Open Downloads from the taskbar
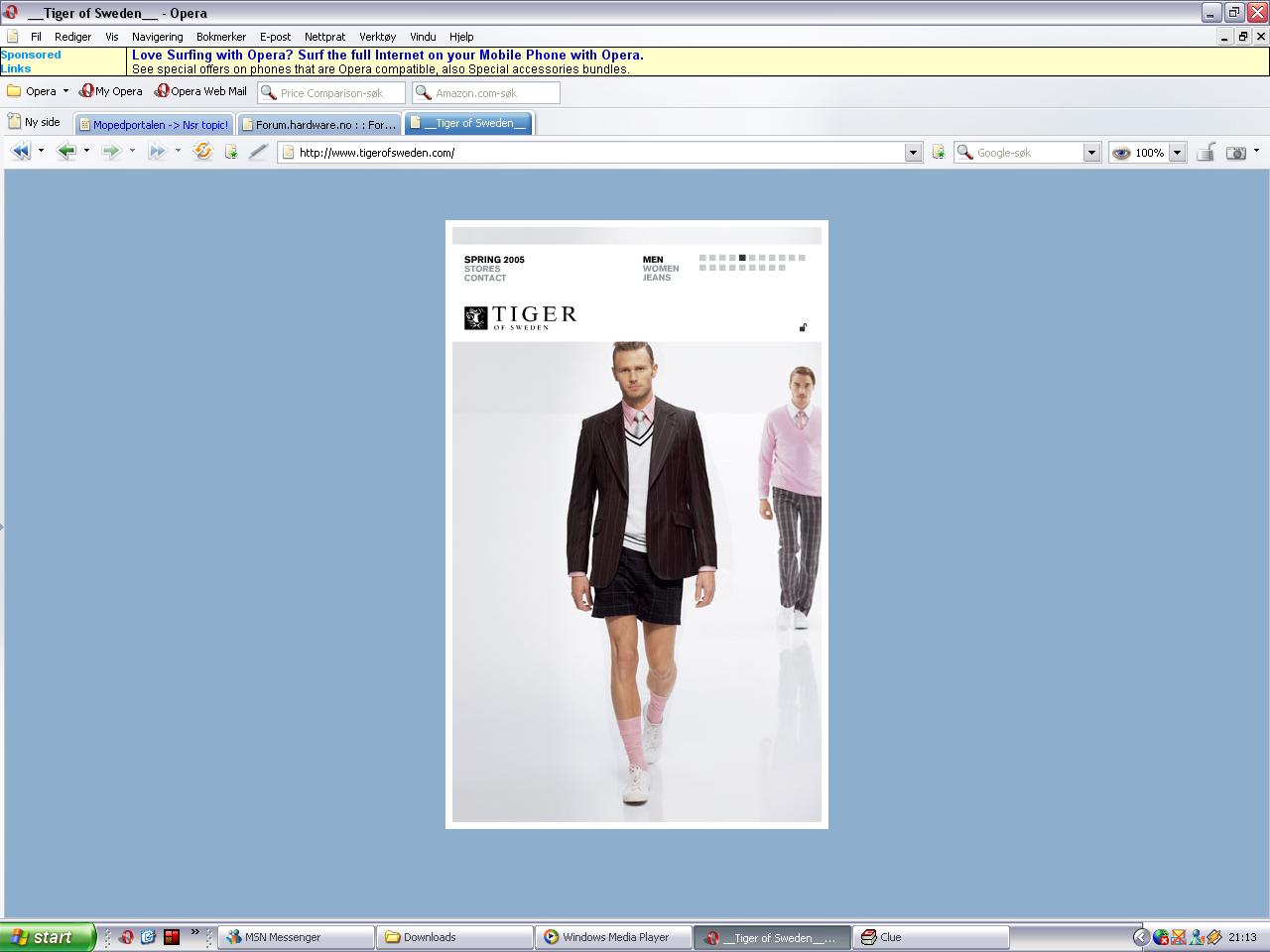 [454, 937]
